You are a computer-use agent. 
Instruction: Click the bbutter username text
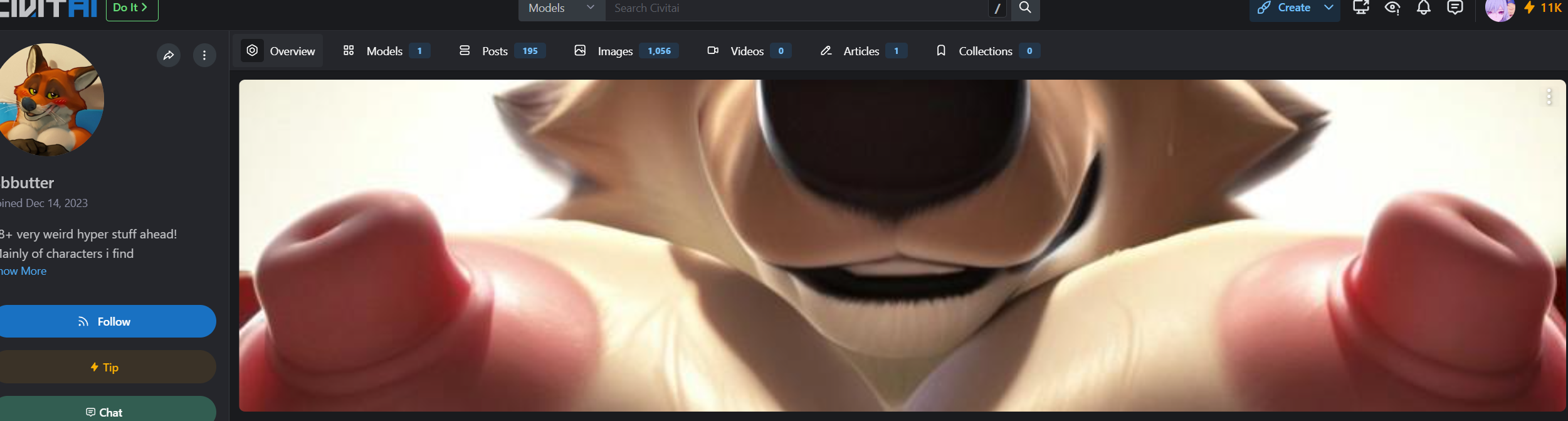tap(27, 183)
